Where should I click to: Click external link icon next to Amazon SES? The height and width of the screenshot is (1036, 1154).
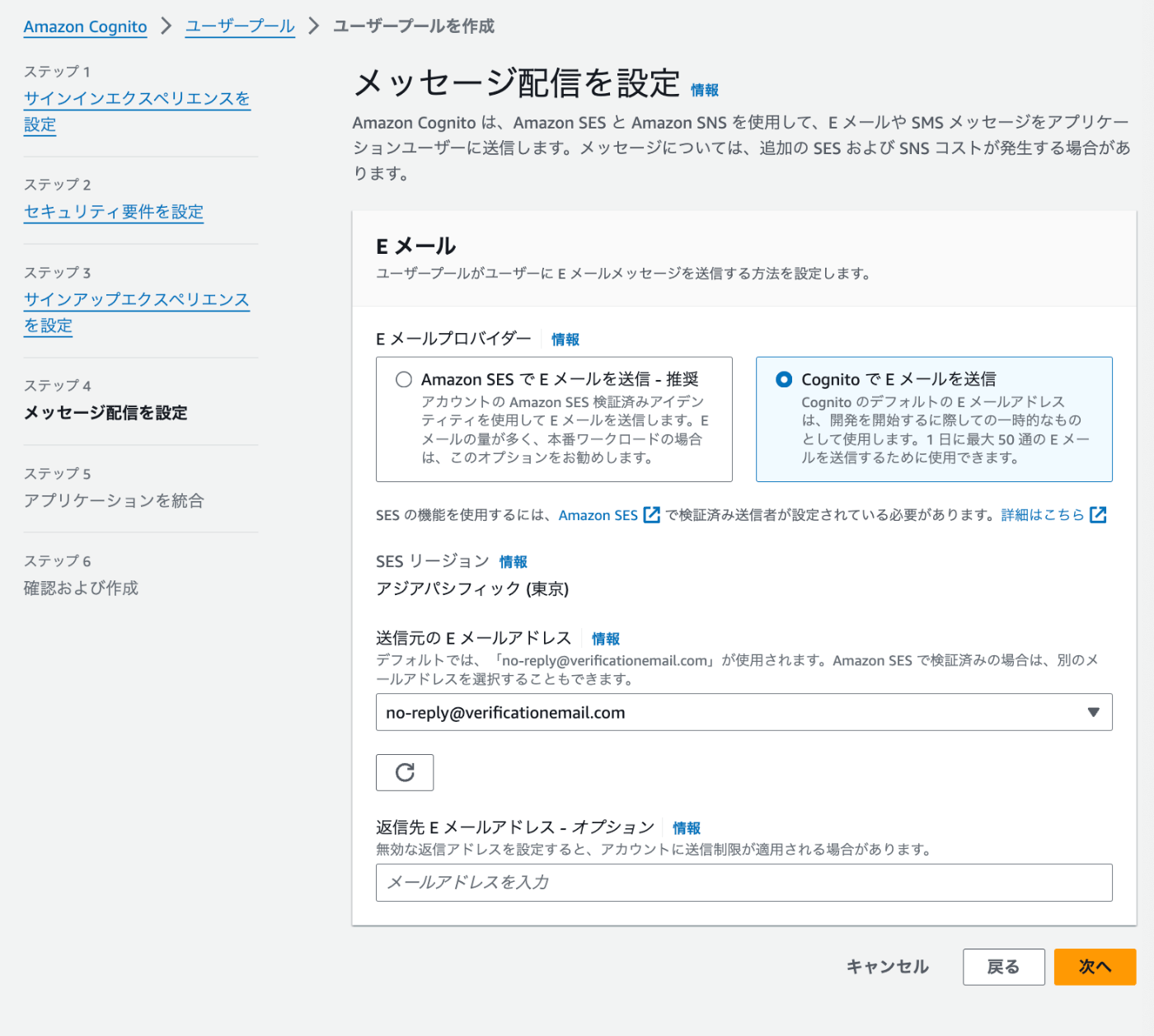[x=651, y=515]
